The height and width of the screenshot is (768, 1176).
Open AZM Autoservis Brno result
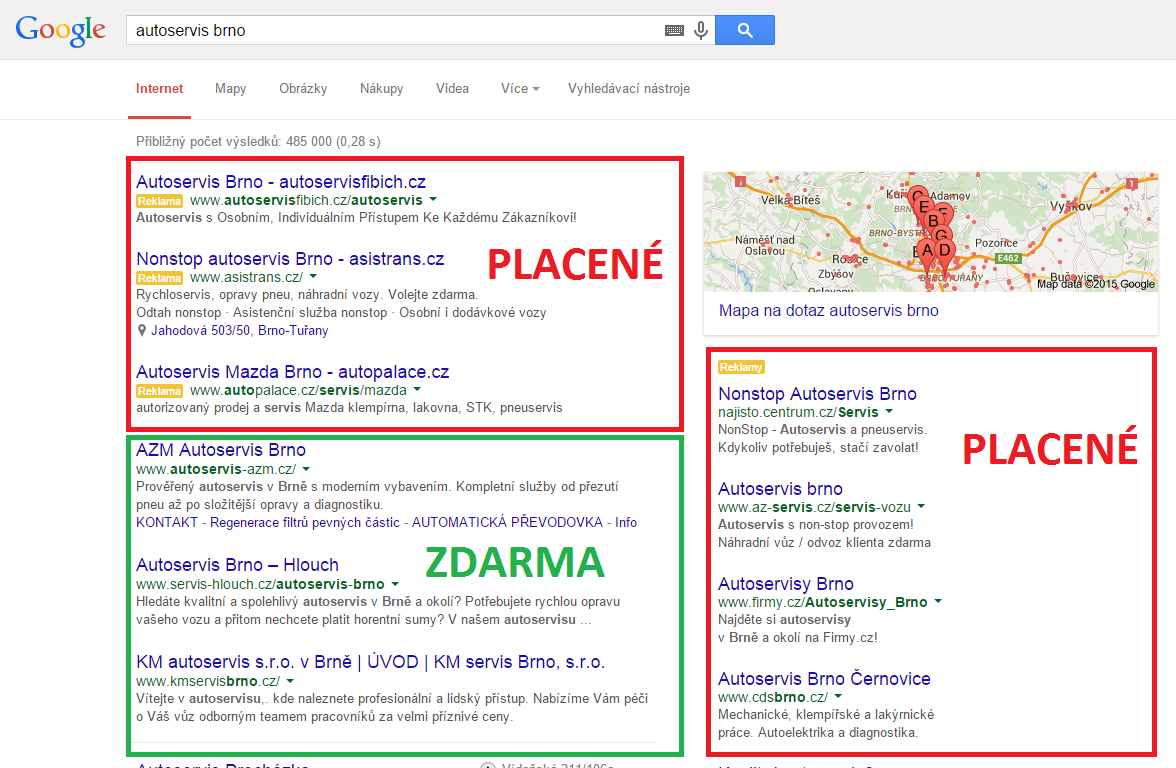[x=220, y=450]
